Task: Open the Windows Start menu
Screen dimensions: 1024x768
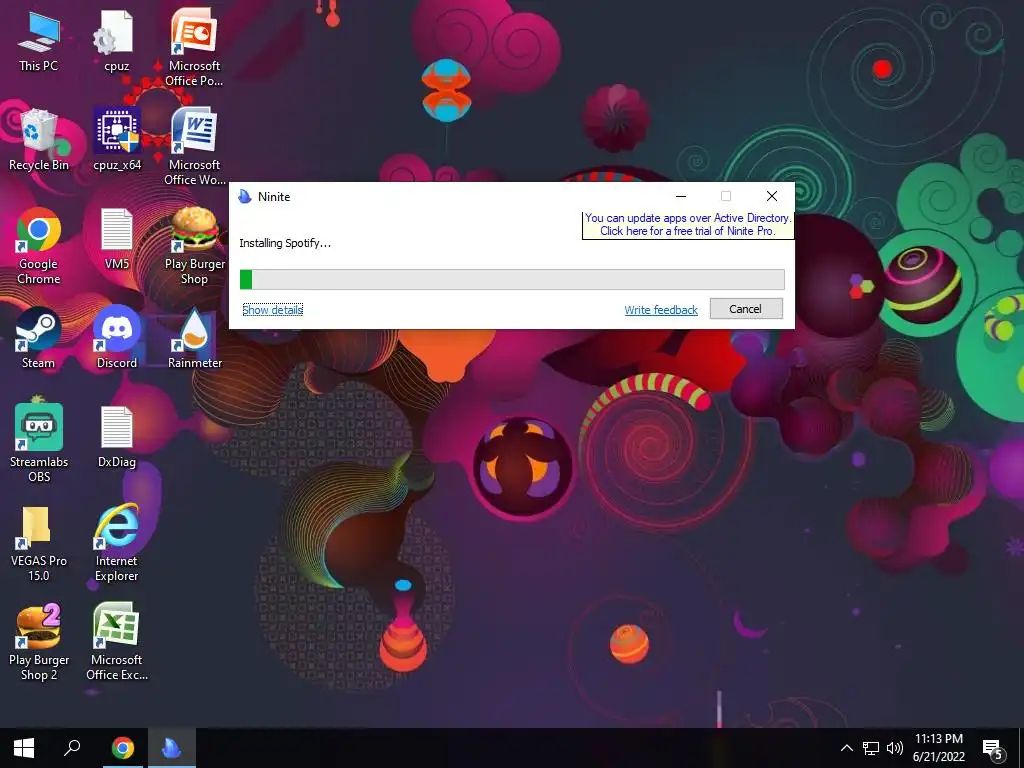Action: [x=24, y=748]
